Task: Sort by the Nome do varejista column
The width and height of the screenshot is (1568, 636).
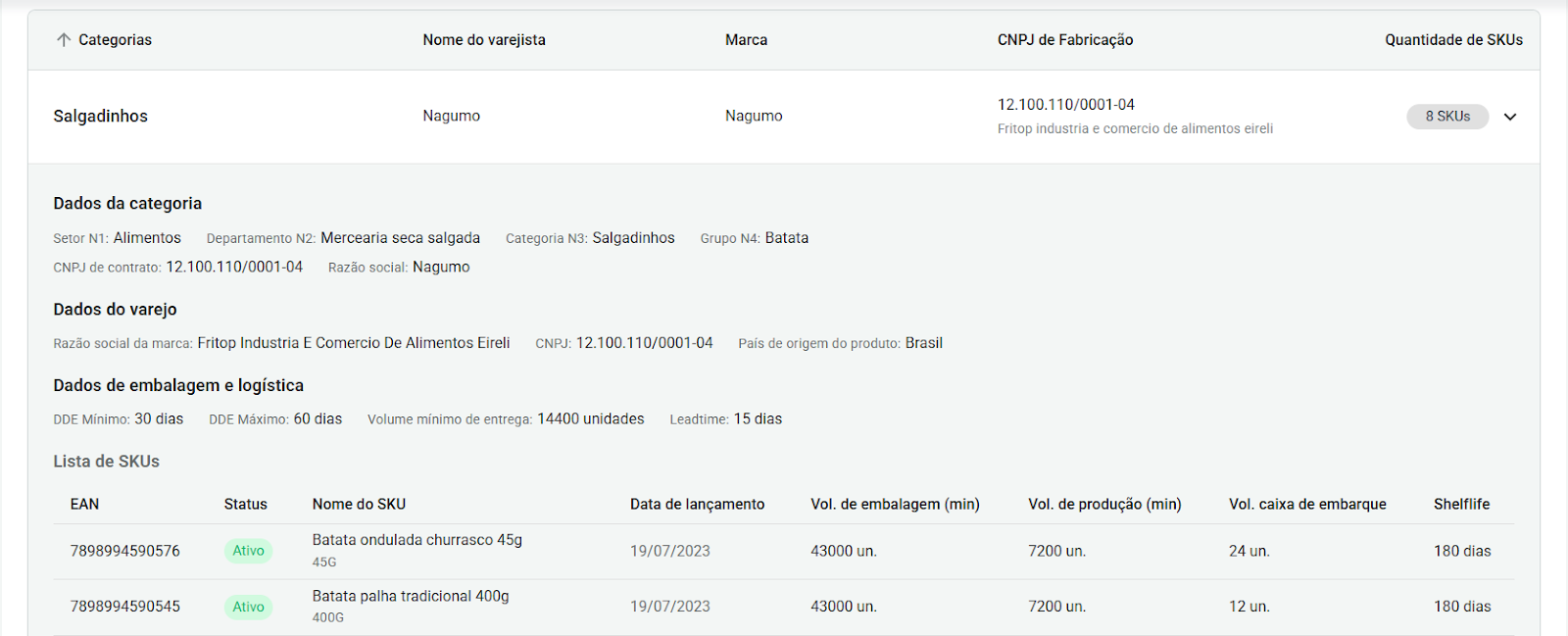Action: (x=484, y=40)
